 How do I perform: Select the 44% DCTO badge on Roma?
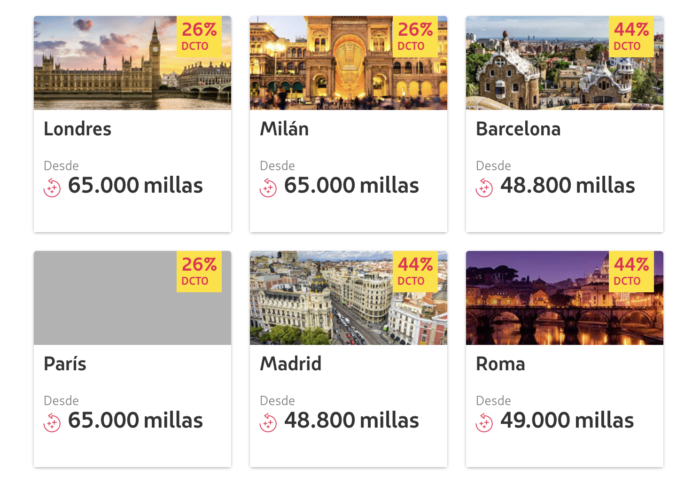pos(631,271)
